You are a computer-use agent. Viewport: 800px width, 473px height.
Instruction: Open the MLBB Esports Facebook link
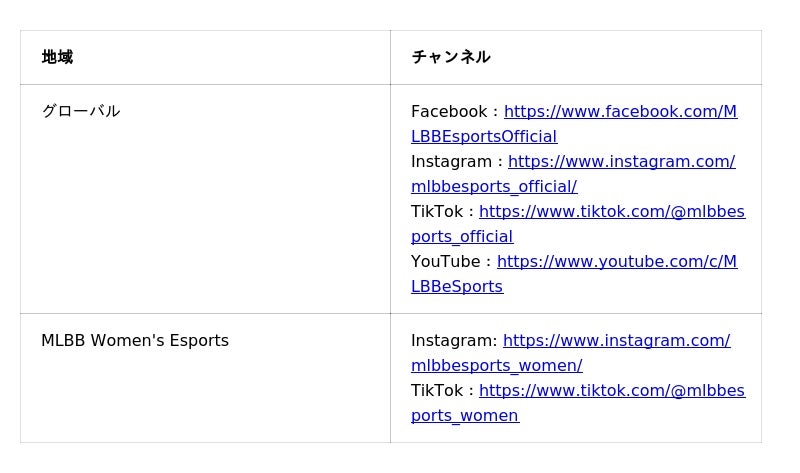pyautogui.click(x=620, y=112)
